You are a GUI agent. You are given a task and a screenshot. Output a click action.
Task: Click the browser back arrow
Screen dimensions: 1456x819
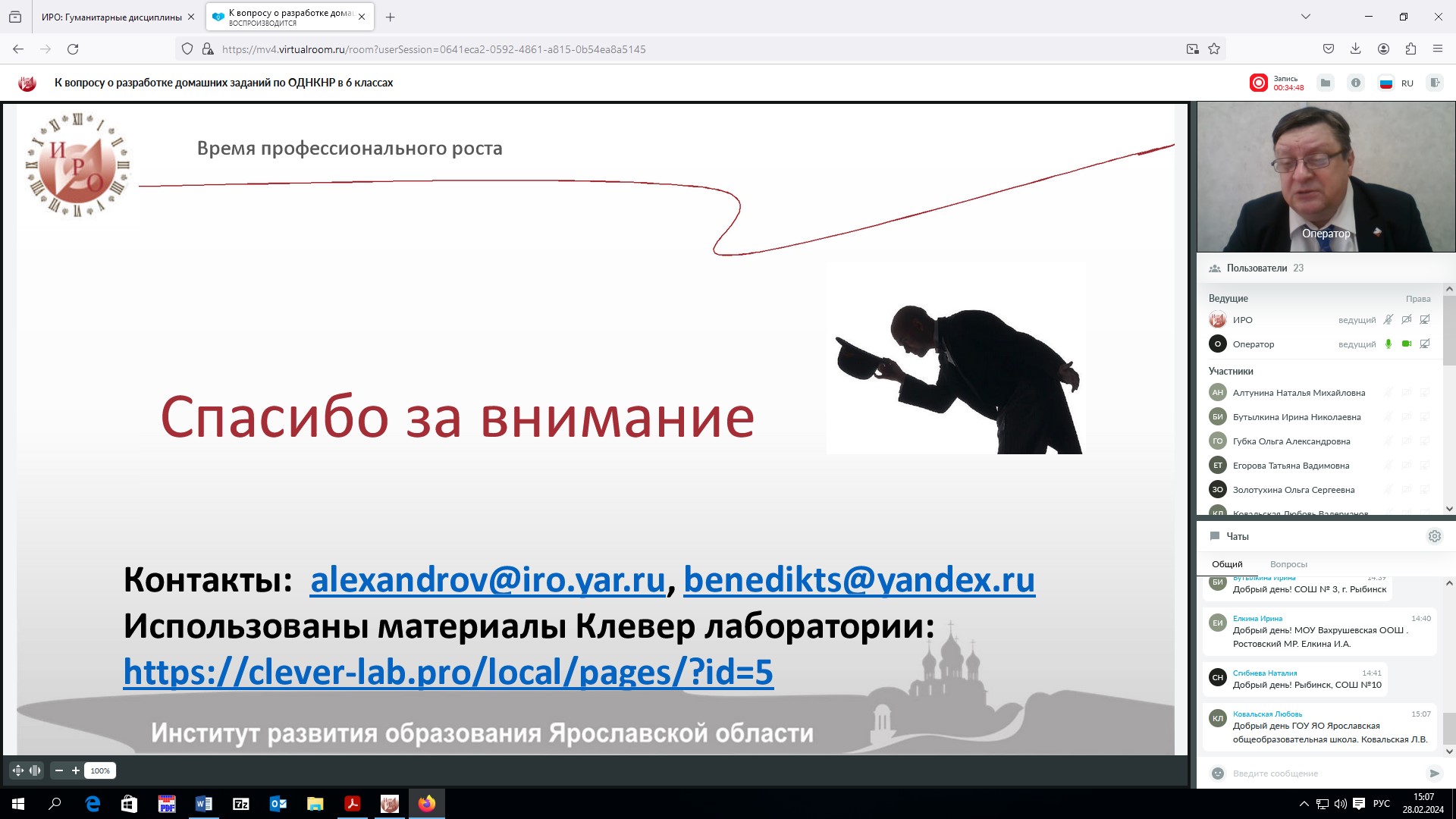pos(18,49)
